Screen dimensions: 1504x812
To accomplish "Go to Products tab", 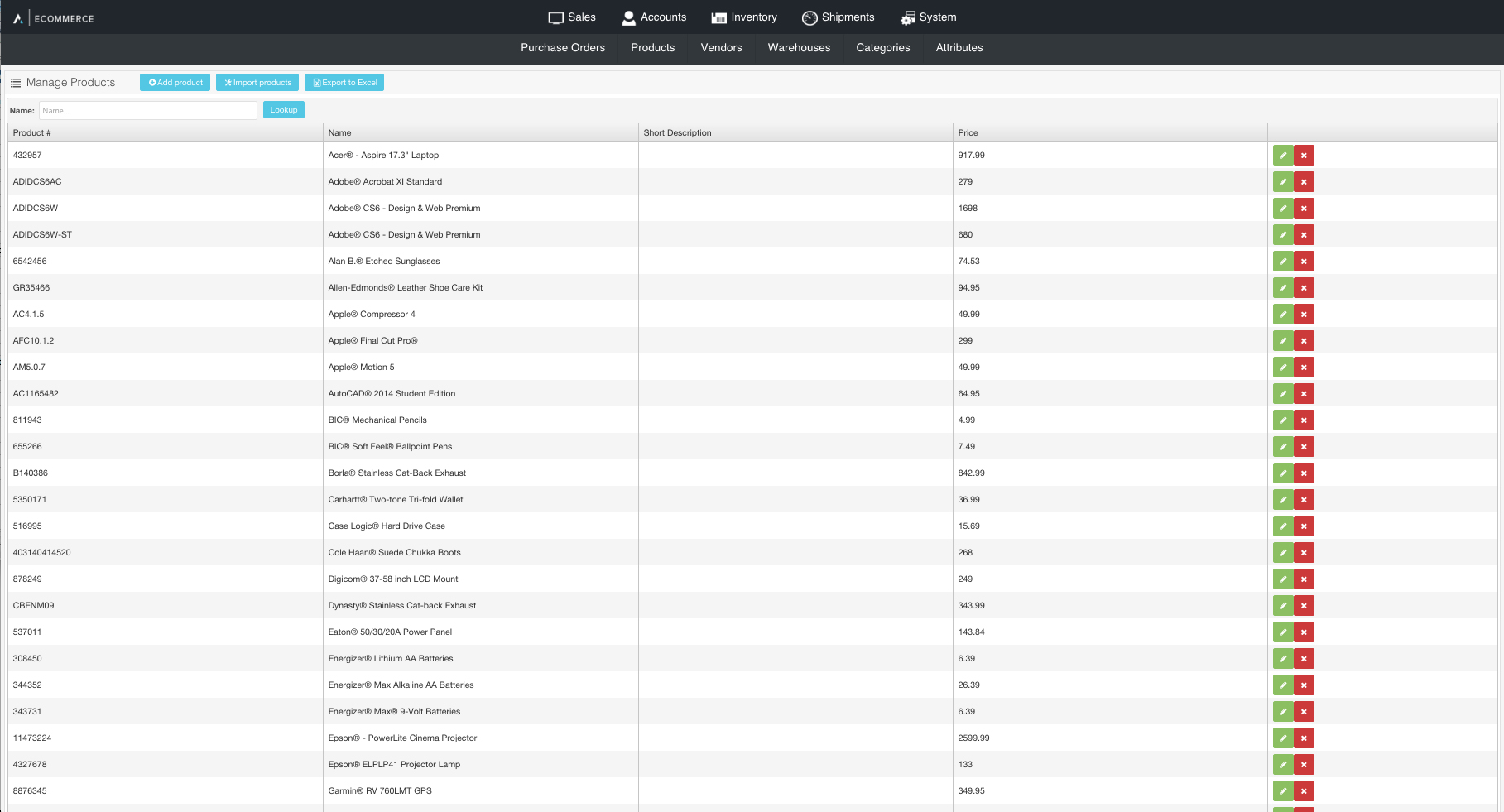I will click(653, 48).
